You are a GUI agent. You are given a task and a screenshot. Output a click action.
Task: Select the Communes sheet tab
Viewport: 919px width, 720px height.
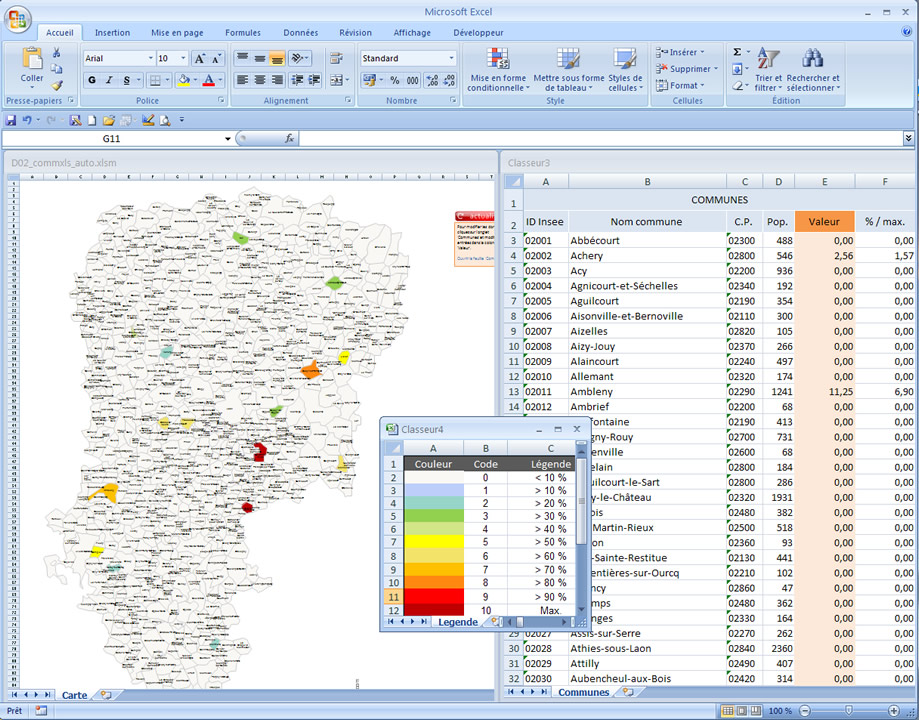pos(583,692)
